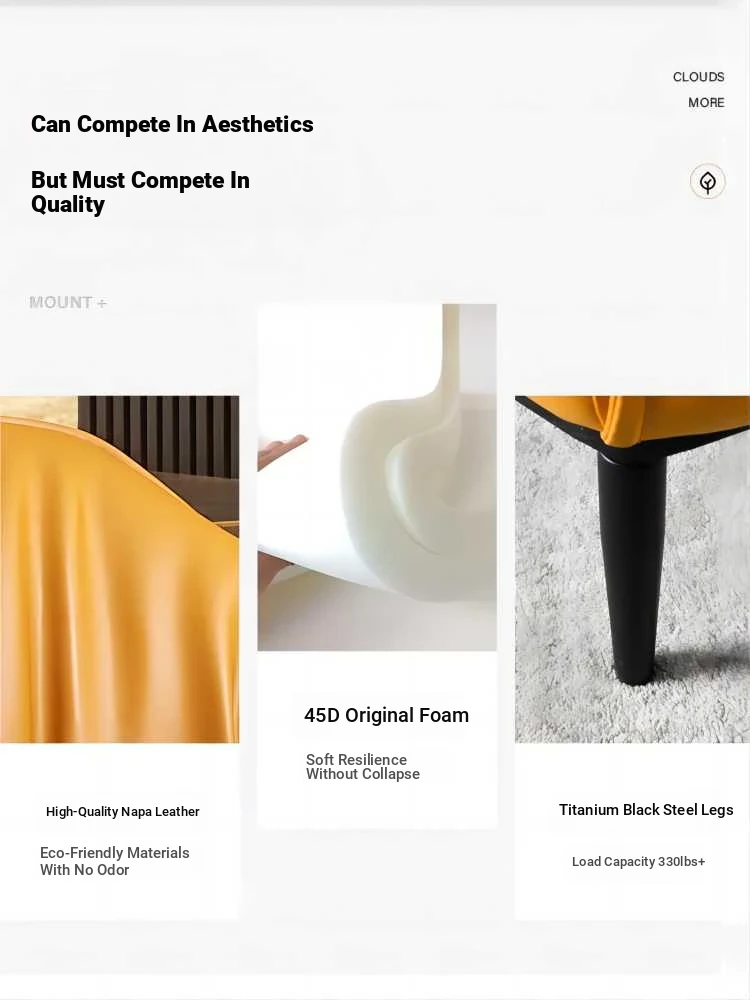Click the leaf icon in circle

coord(707,182)
